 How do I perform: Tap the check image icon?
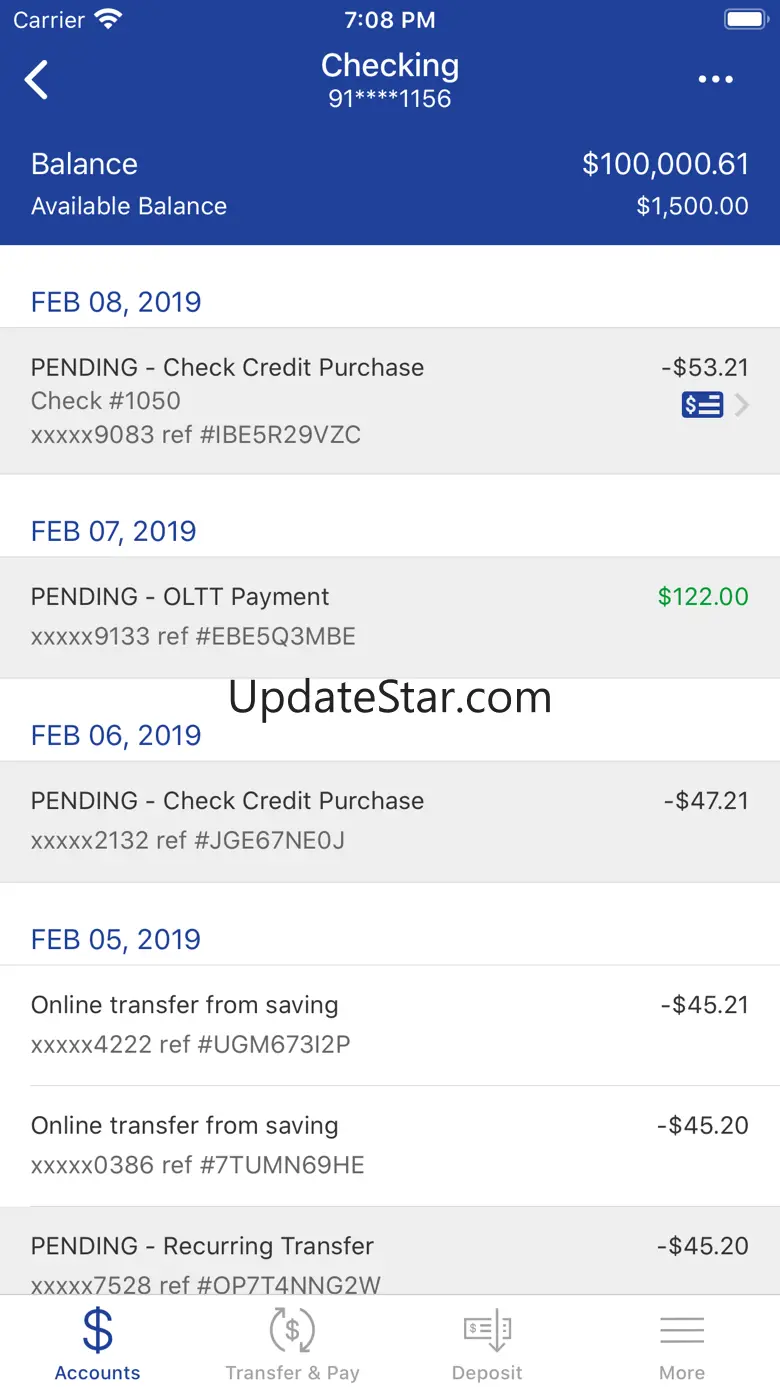point(702,405)
